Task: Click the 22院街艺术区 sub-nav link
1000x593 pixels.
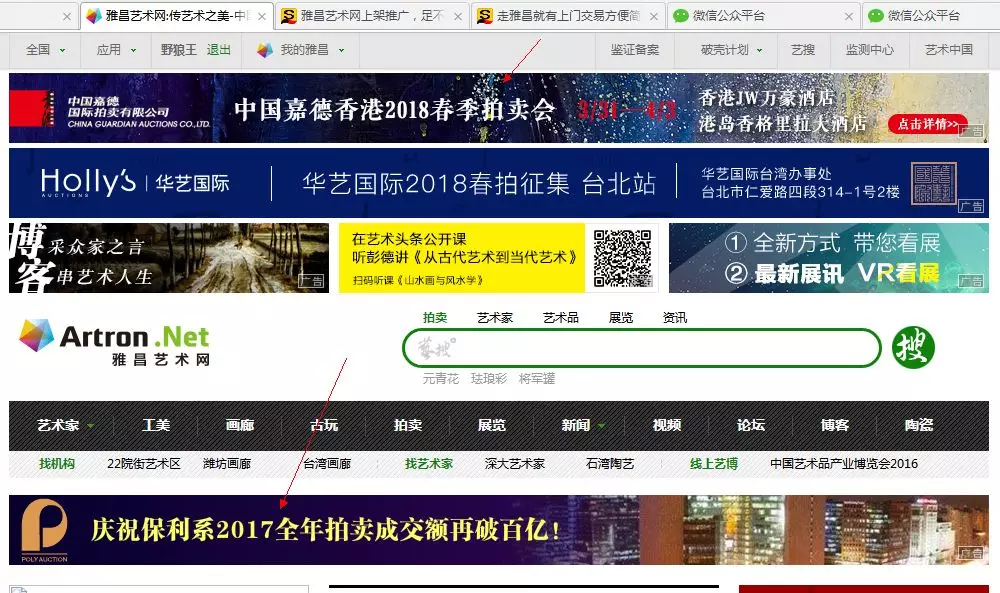Action: [x=144, y=464]
